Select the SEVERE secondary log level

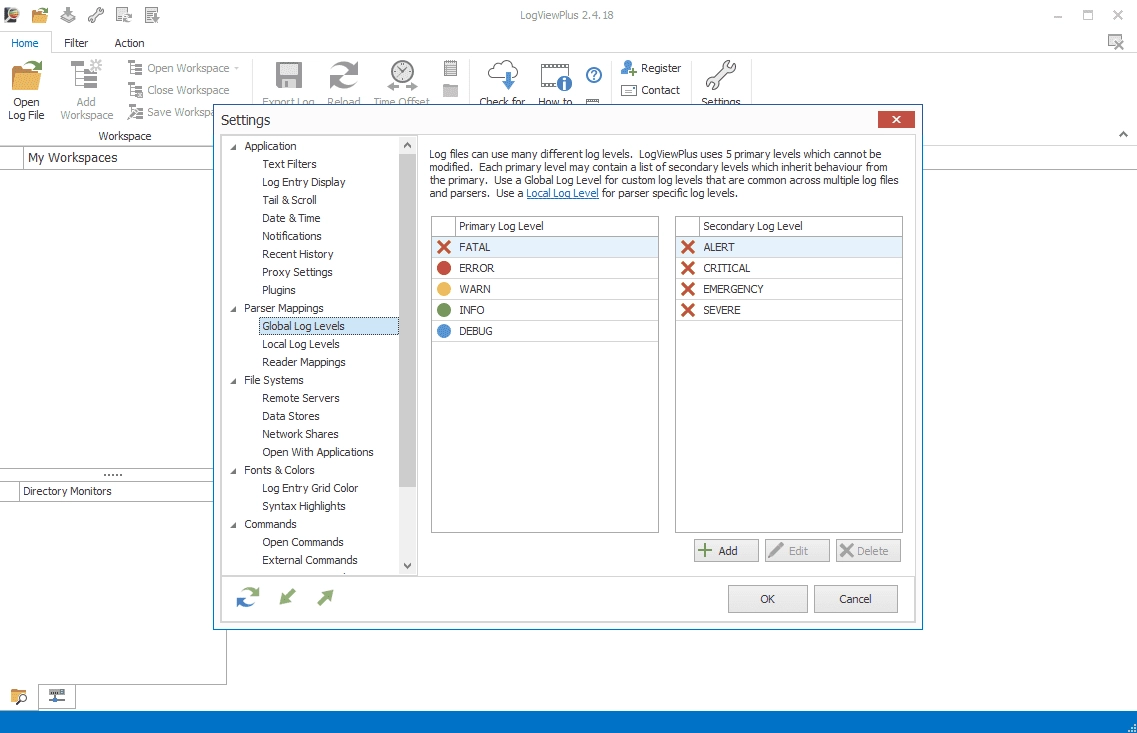pos(789,310)
